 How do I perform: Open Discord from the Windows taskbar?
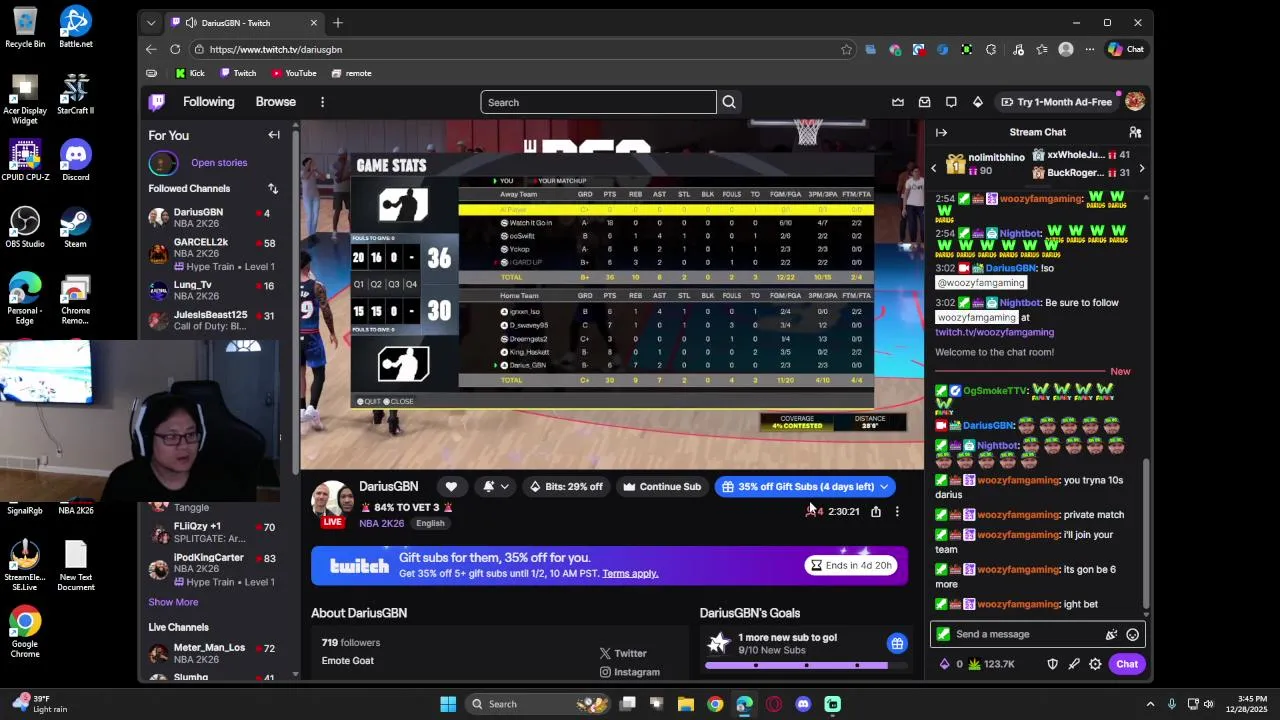coord(803,704)
